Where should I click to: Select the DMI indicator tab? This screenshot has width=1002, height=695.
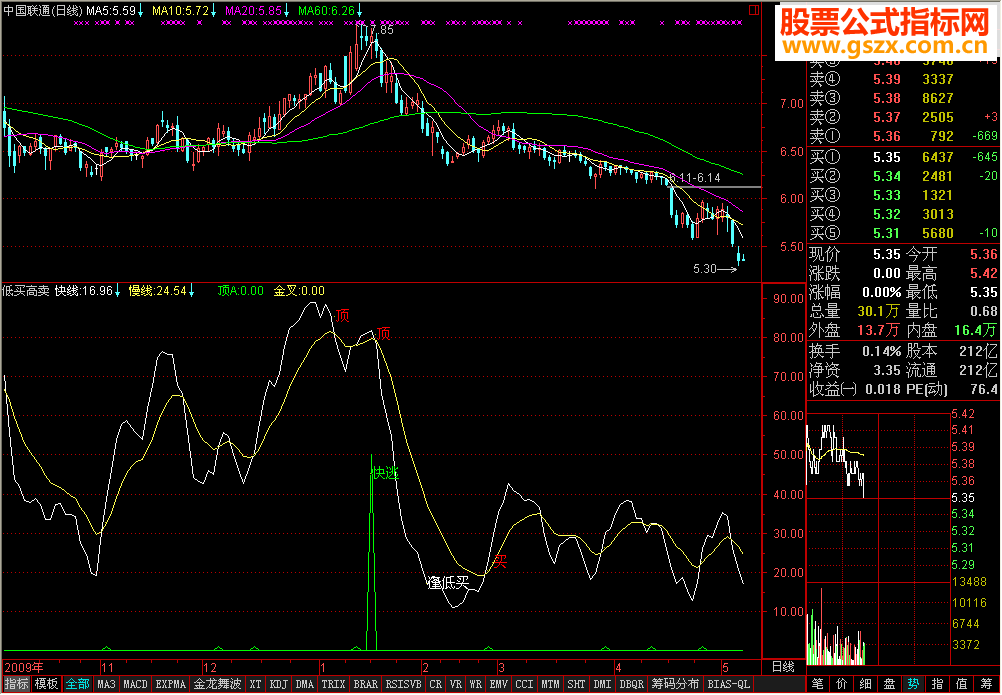pos(602,684)
